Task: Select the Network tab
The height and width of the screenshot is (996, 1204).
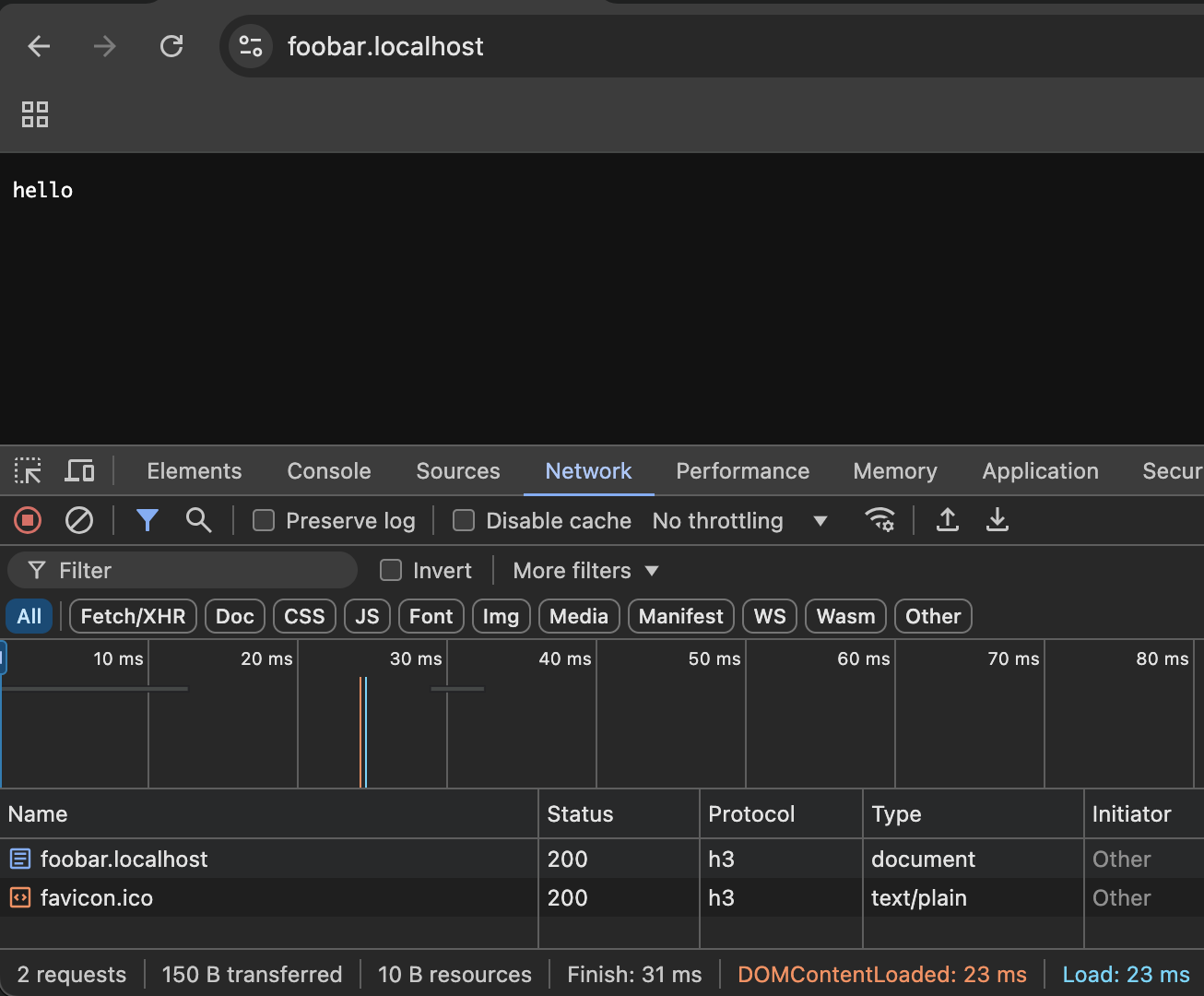Action: tap(588, 471)
